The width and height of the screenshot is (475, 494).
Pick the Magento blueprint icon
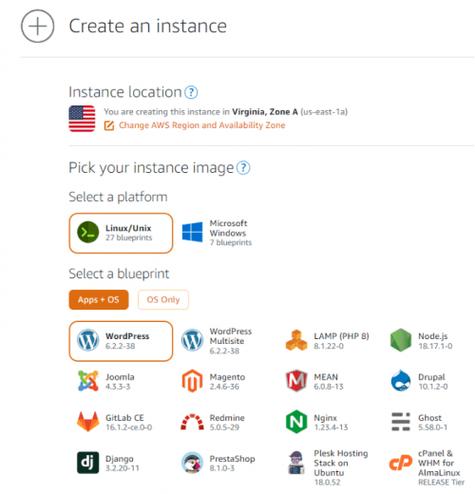[x=192, y=381]
